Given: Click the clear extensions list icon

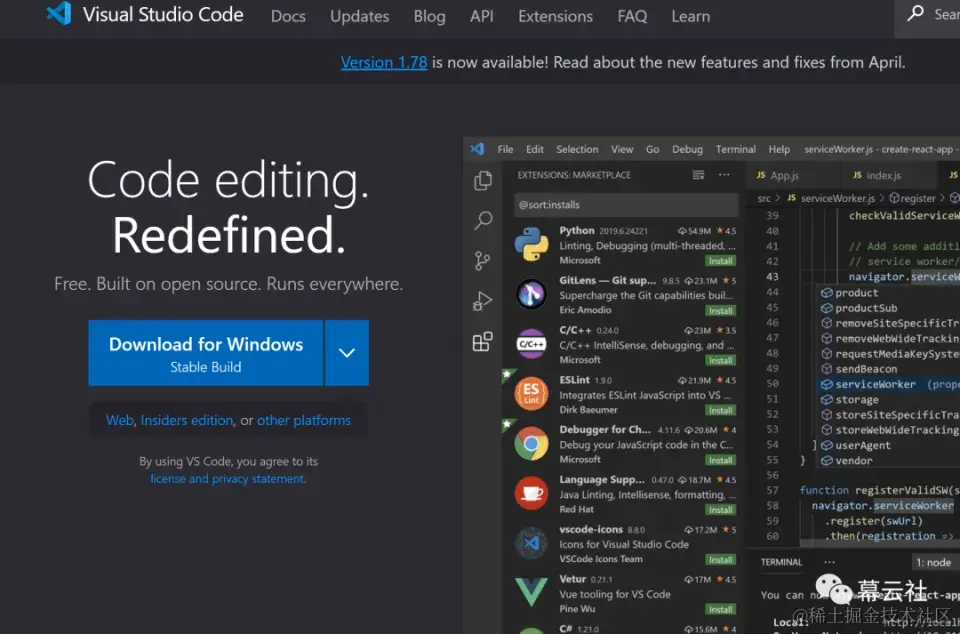Looking at the screenshot, I should click(x=698, y=175).
